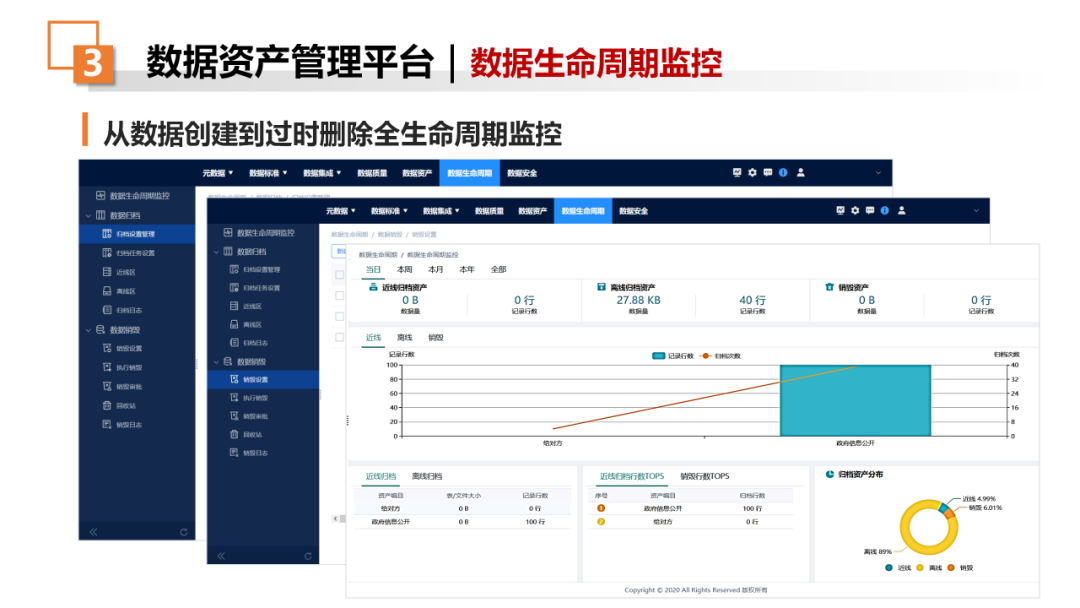Open the user profile icon
The image size is (1080, 608).
pos(903,209)
